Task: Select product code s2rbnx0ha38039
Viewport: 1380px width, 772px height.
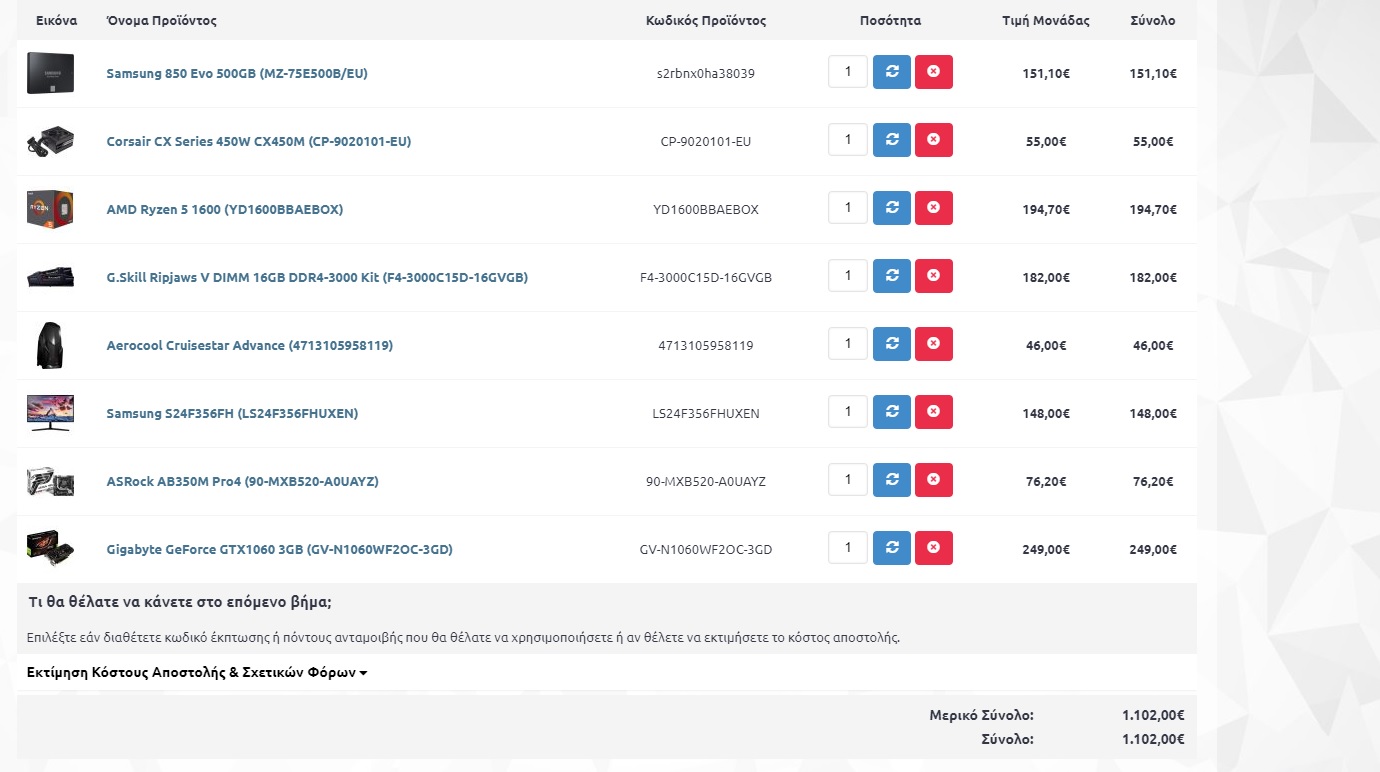Action: pyautogui.click(x=706, y=73)
